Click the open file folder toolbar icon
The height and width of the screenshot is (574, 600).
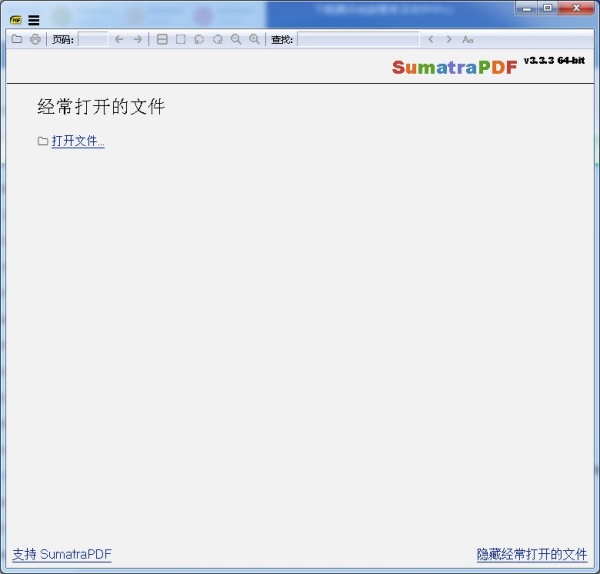coord(17,39)
